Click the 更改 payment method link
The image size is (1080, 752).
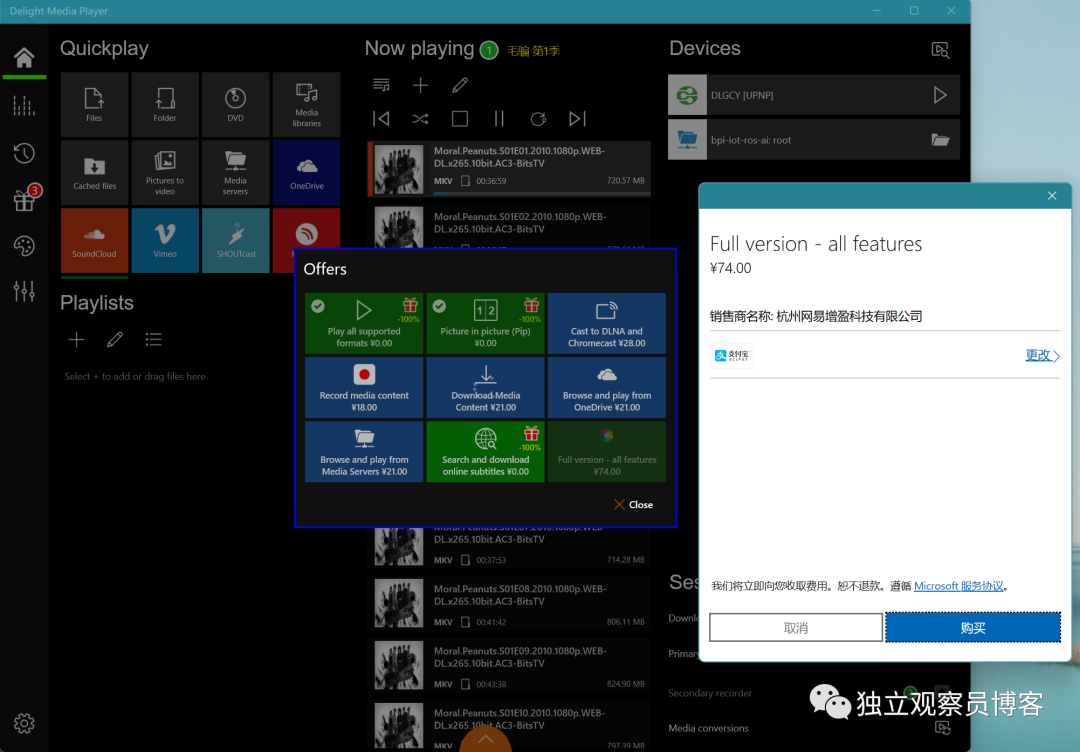1041,355
